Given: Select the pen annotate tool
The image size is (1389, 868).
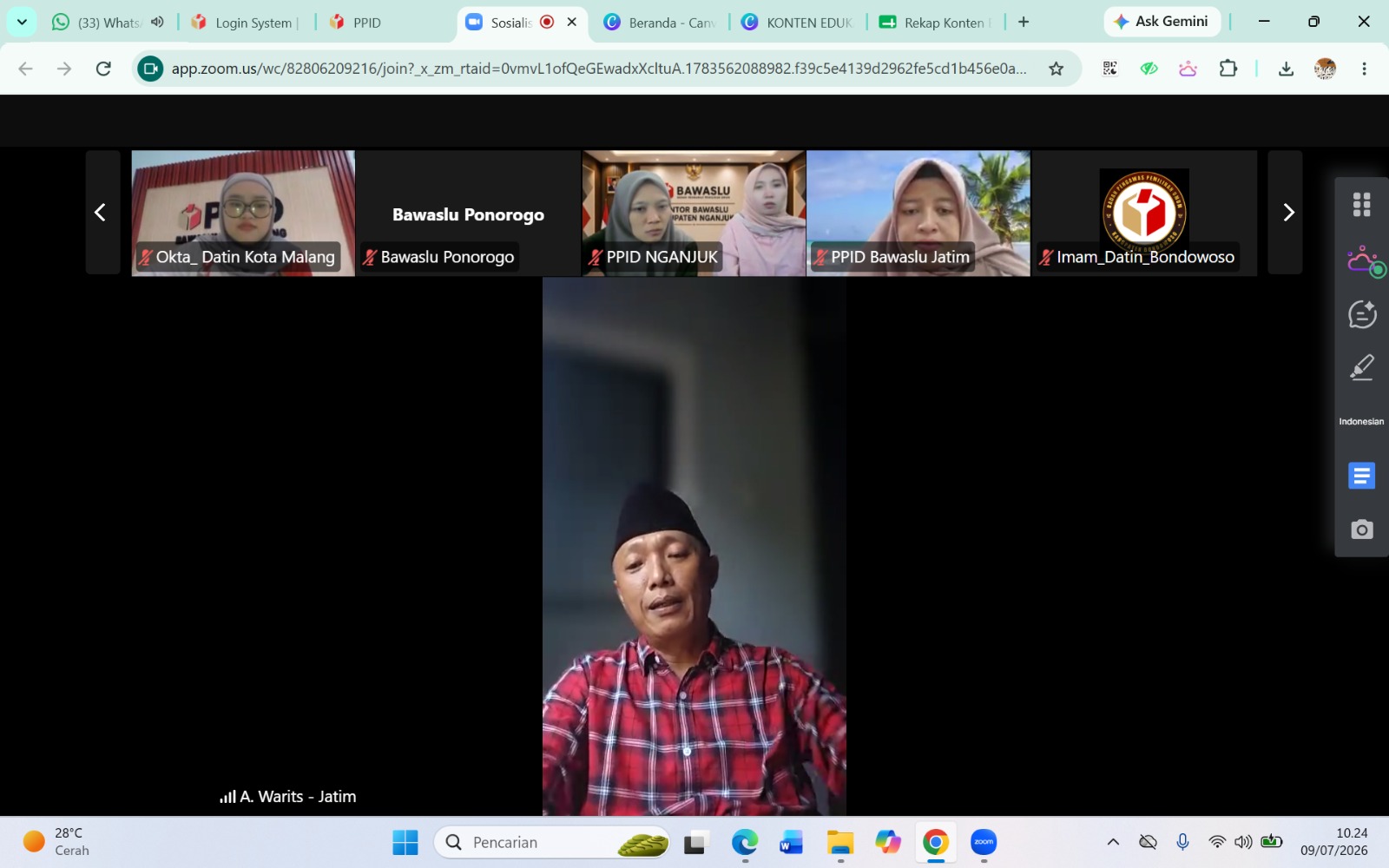Looking at the screenshot, I should click(1361, 368).
